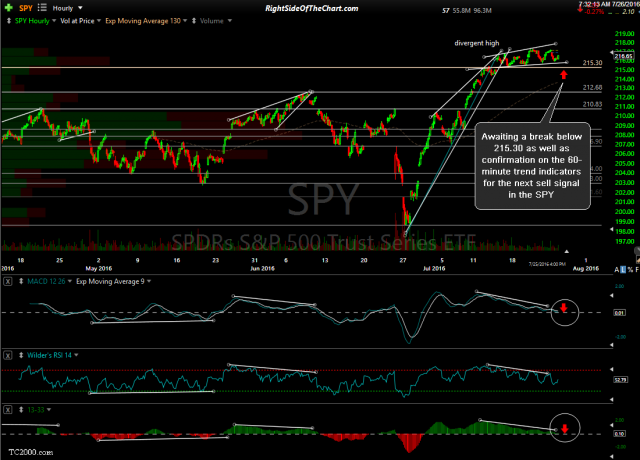Click the SPY ticker symbol at top
This screenshot has height=460, width=640.
pos(26,8)
